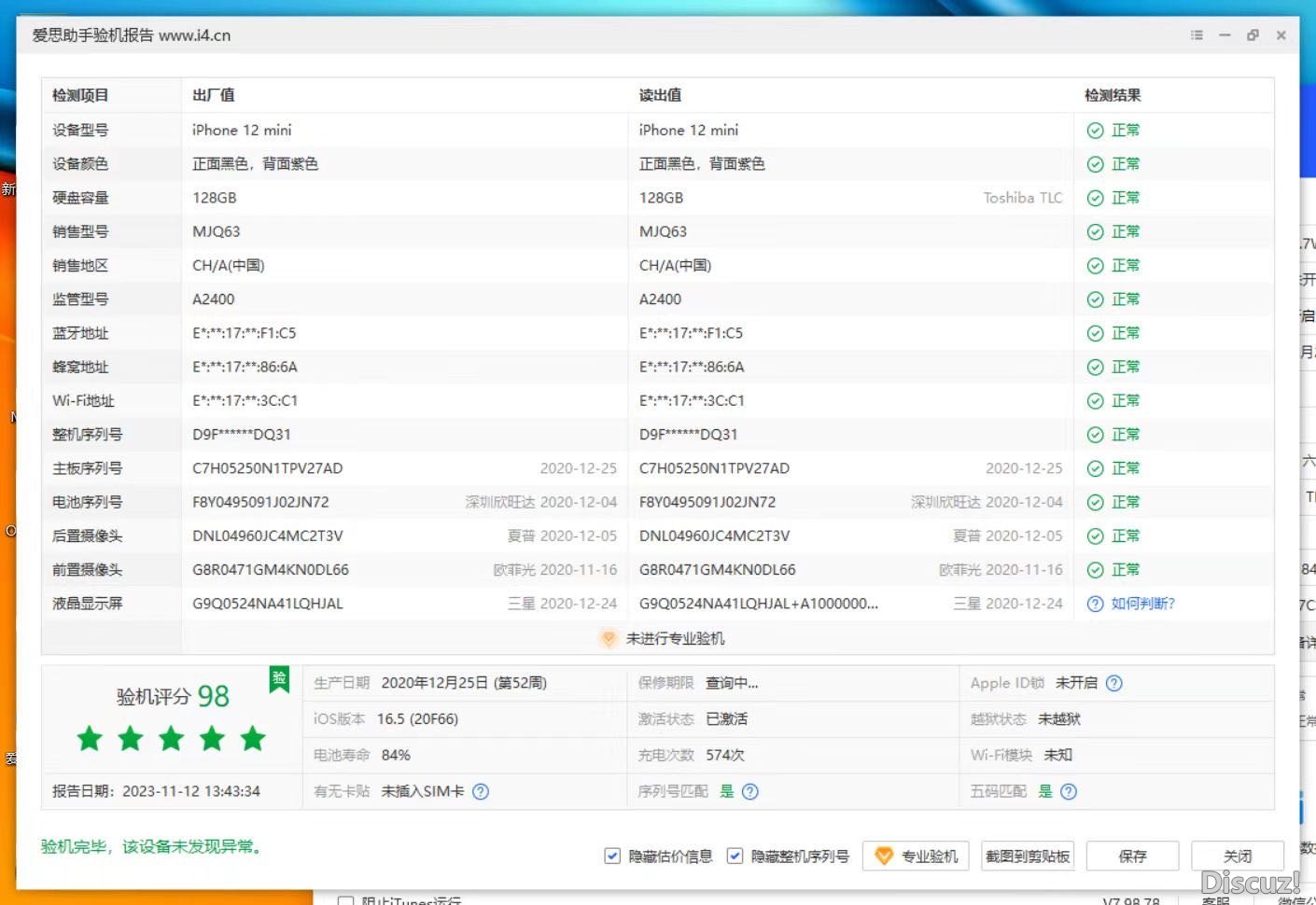Maximize the report window
Viewport: 1316px width, 905px height.
coord(1253,35)
